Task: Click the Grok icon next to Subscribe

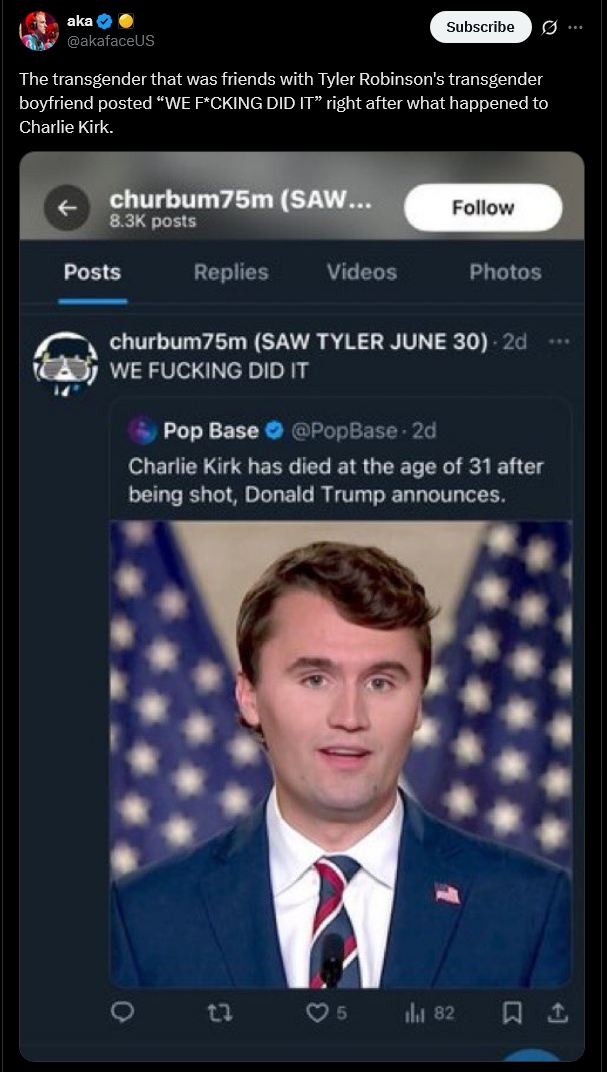Action: point(548,27)
